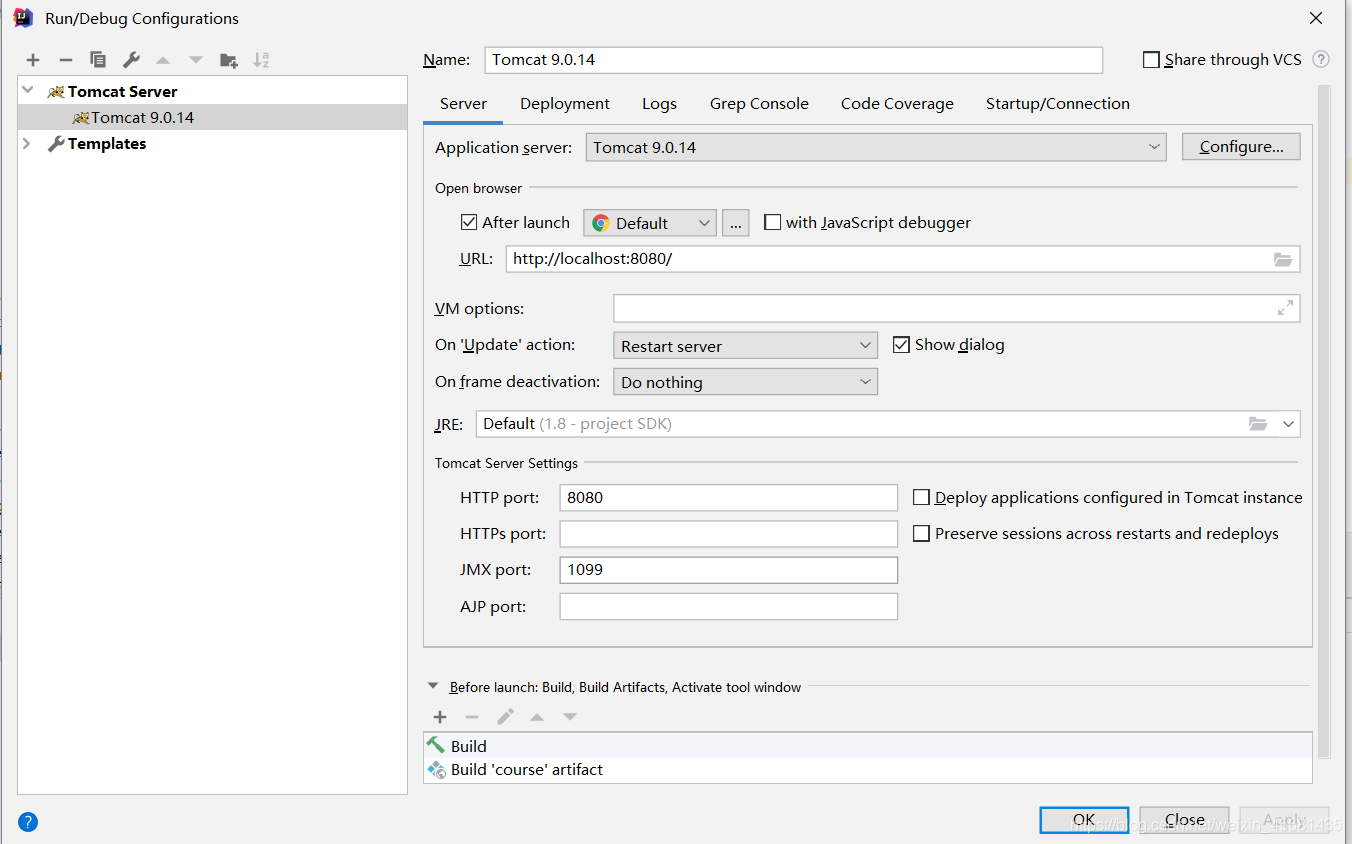Select Tomcat 9.0.14 in configuration tree
Viewport: 1352px width, 844px height.
213,117
